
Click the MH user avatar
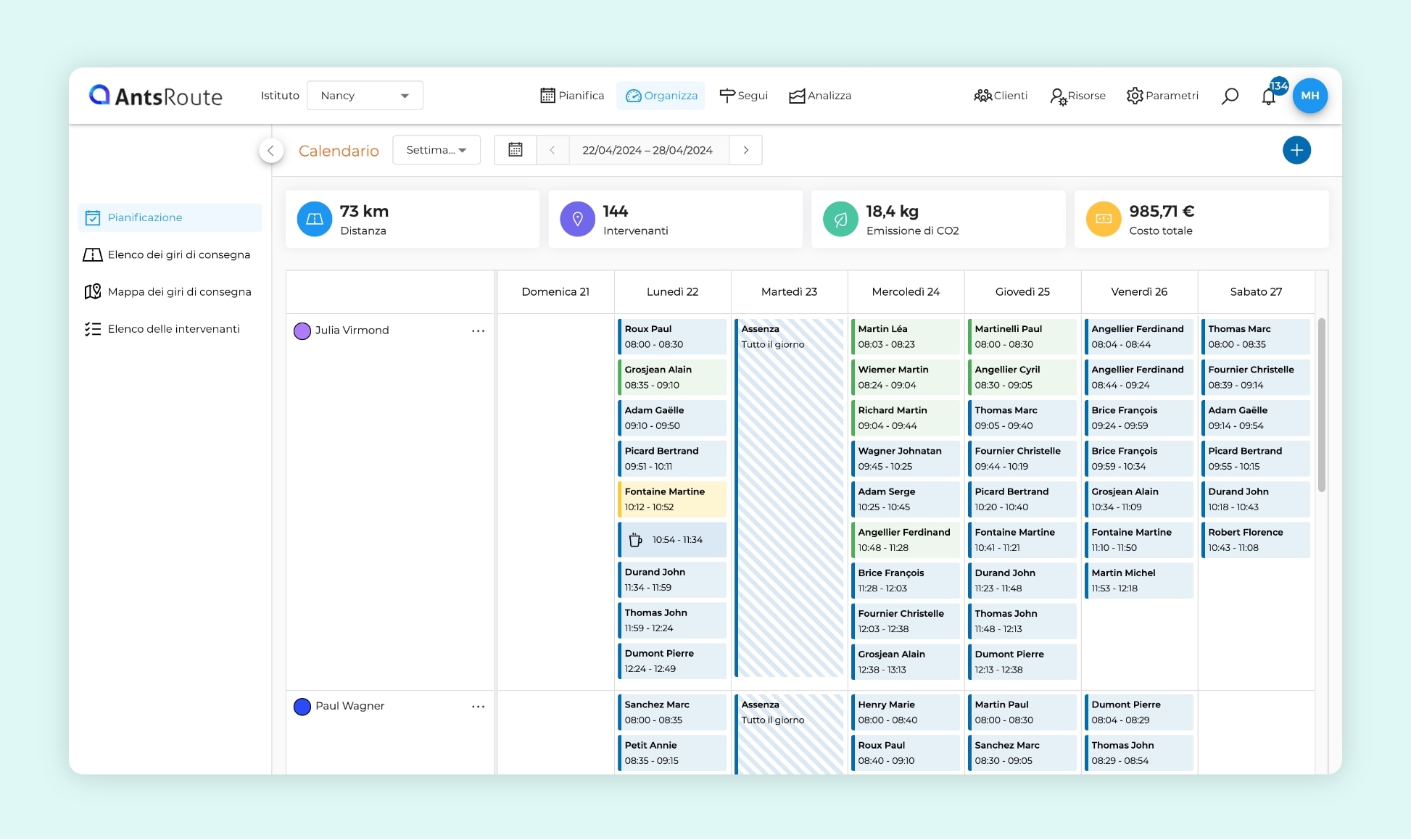tap(1309, 96)
